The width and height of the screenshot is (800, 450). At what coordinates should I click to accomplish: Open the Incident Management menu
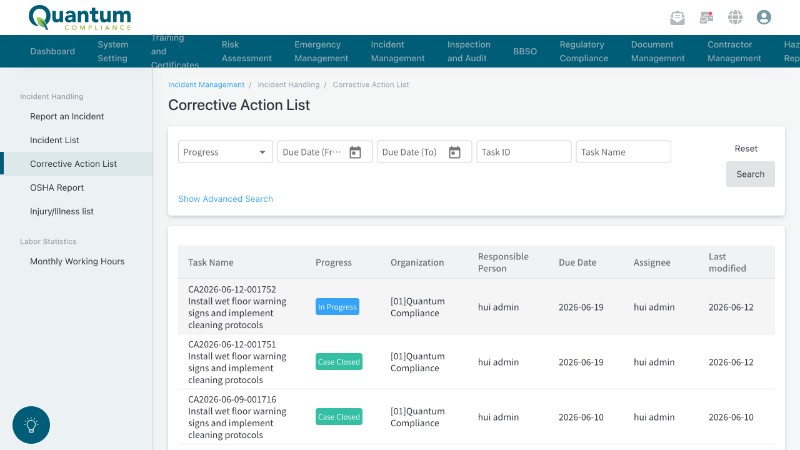point(397,52)
